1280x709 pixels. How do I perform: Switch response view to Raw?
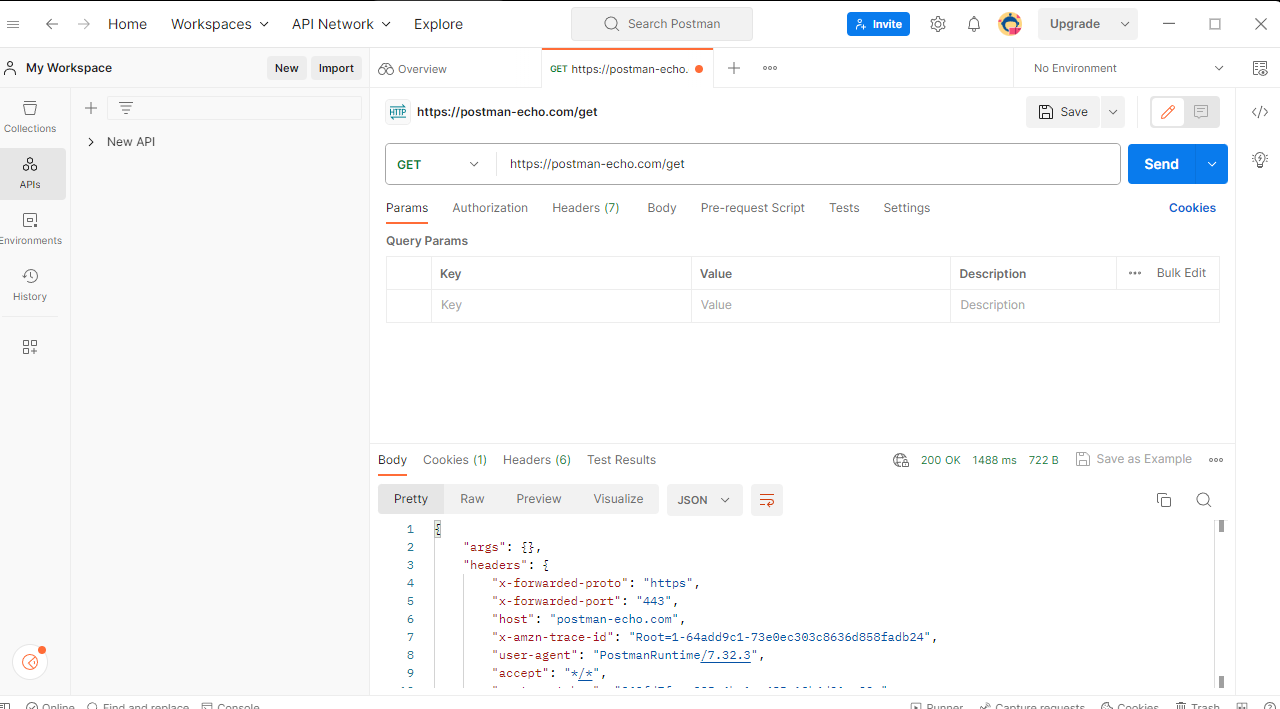(x=472, y=499)
